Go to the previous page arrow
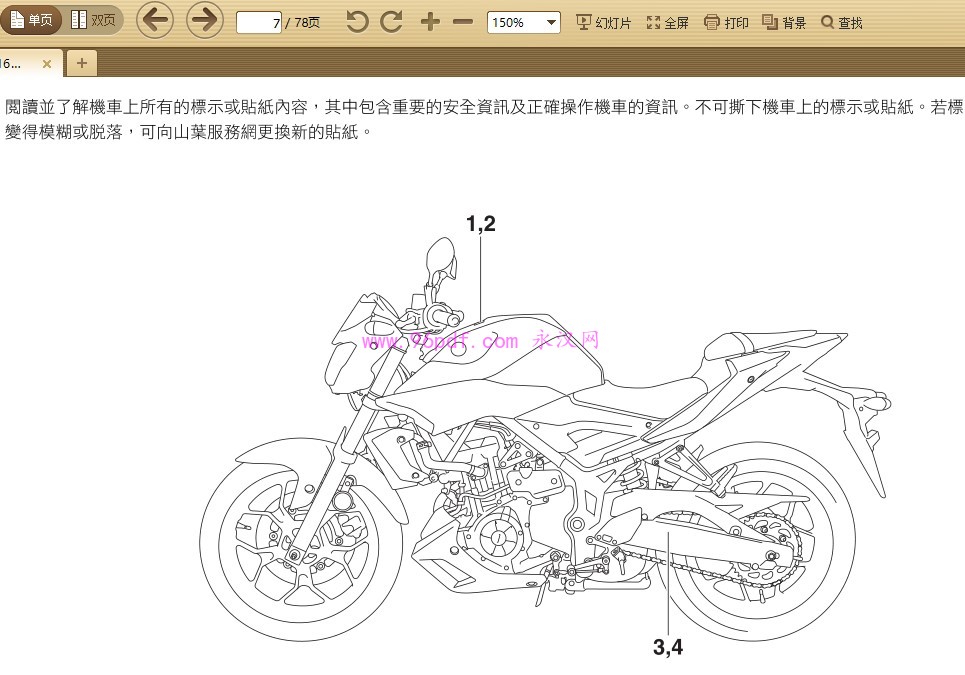 [x=154, y=21]
